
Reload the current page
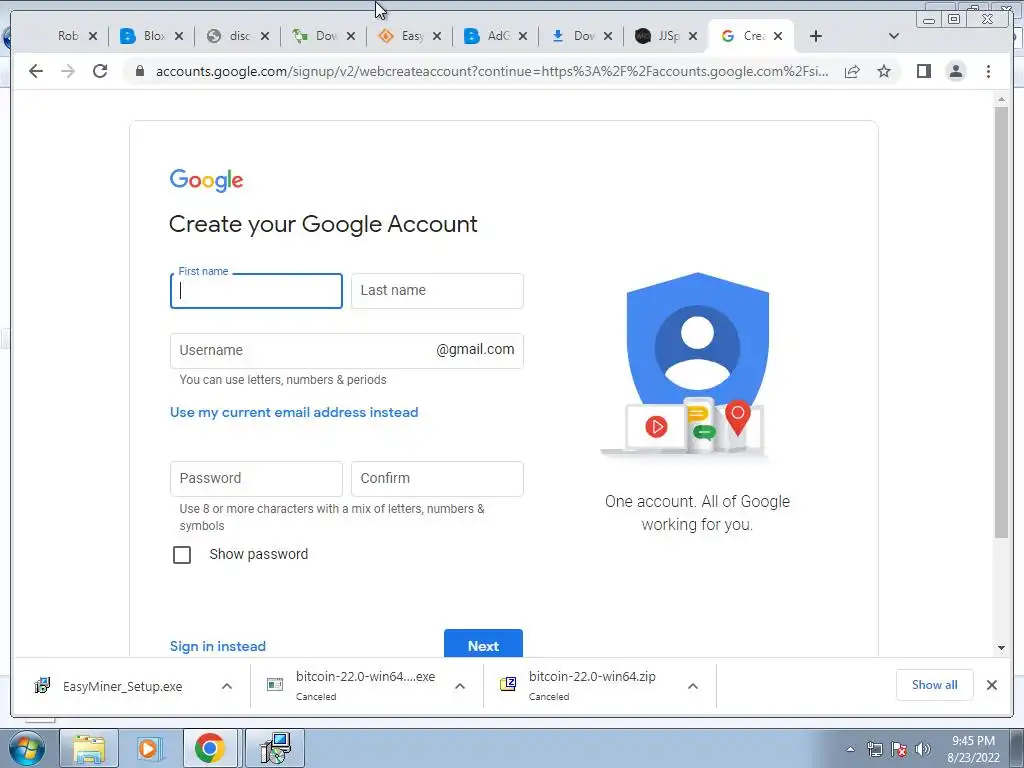[x=100, y=71]
